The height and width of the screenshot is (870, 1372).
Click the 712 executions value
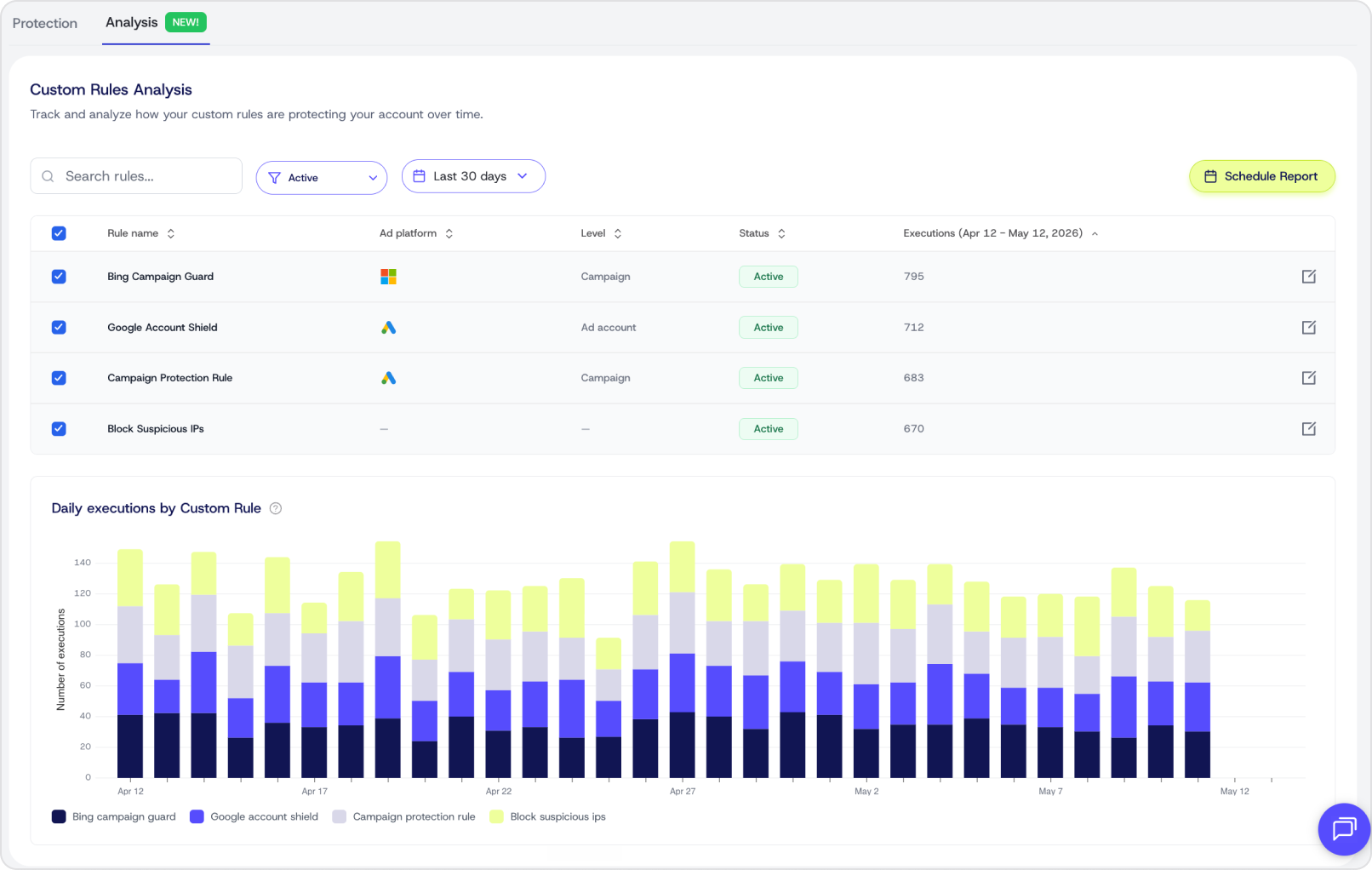[914, 328]
